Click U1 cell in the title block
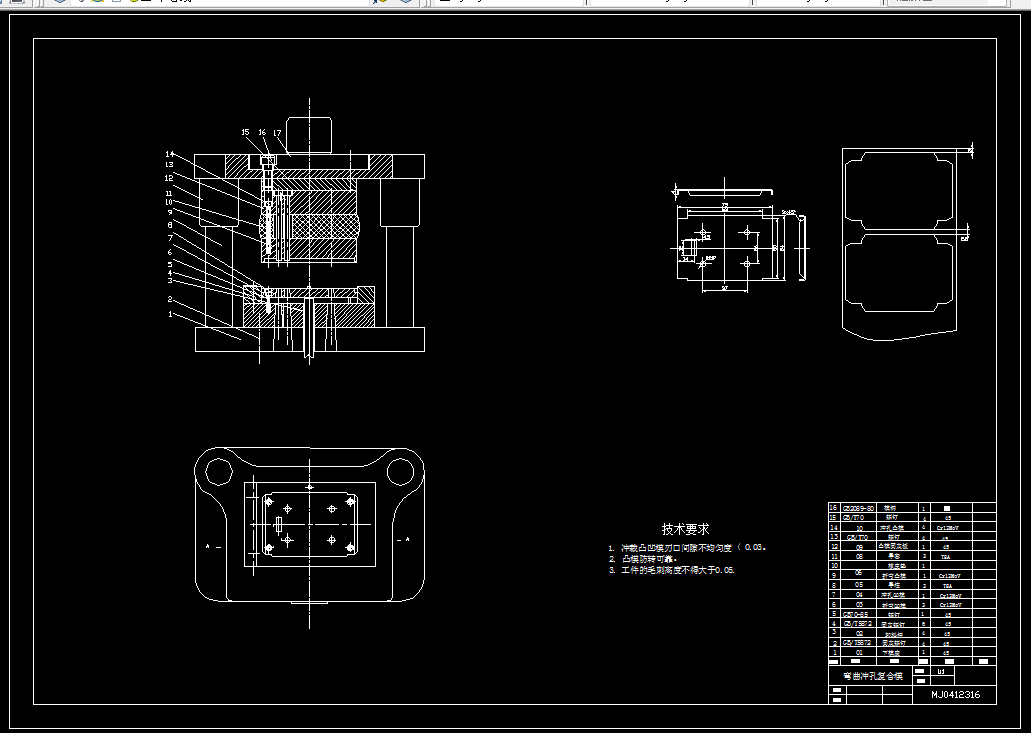The height and width of the screenshot is (733, 1031). 941,671
